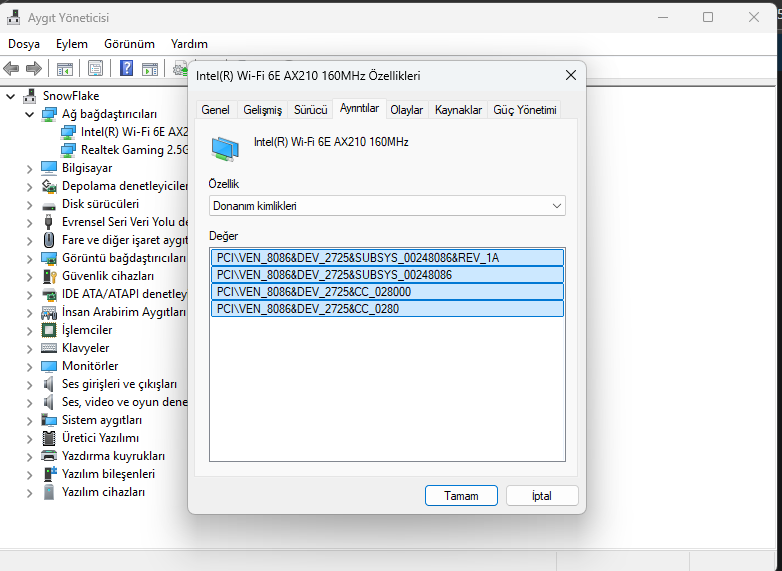Click the Yazılım cihazları device icon
This screenshot has height=571, width=782.
click(x=49, y=492)
